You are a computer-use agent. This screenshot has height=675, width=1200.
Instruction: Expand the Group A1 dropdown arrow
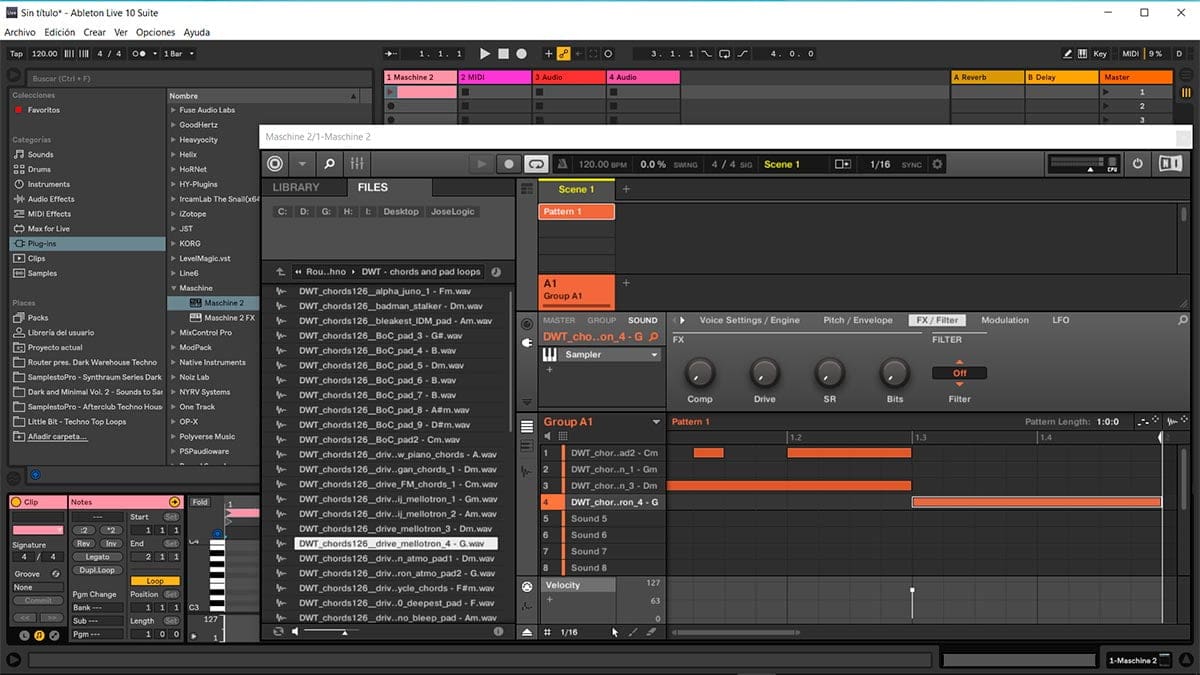pos(656,422)
